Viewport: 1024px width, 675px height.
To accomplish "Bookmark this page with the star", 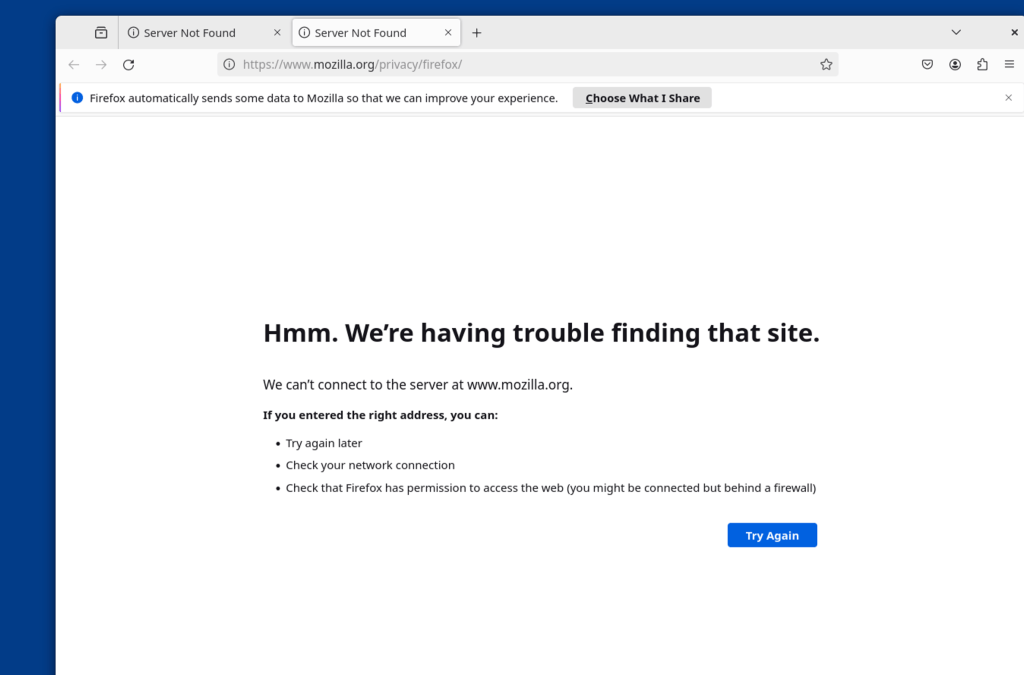I will [826, 65].
